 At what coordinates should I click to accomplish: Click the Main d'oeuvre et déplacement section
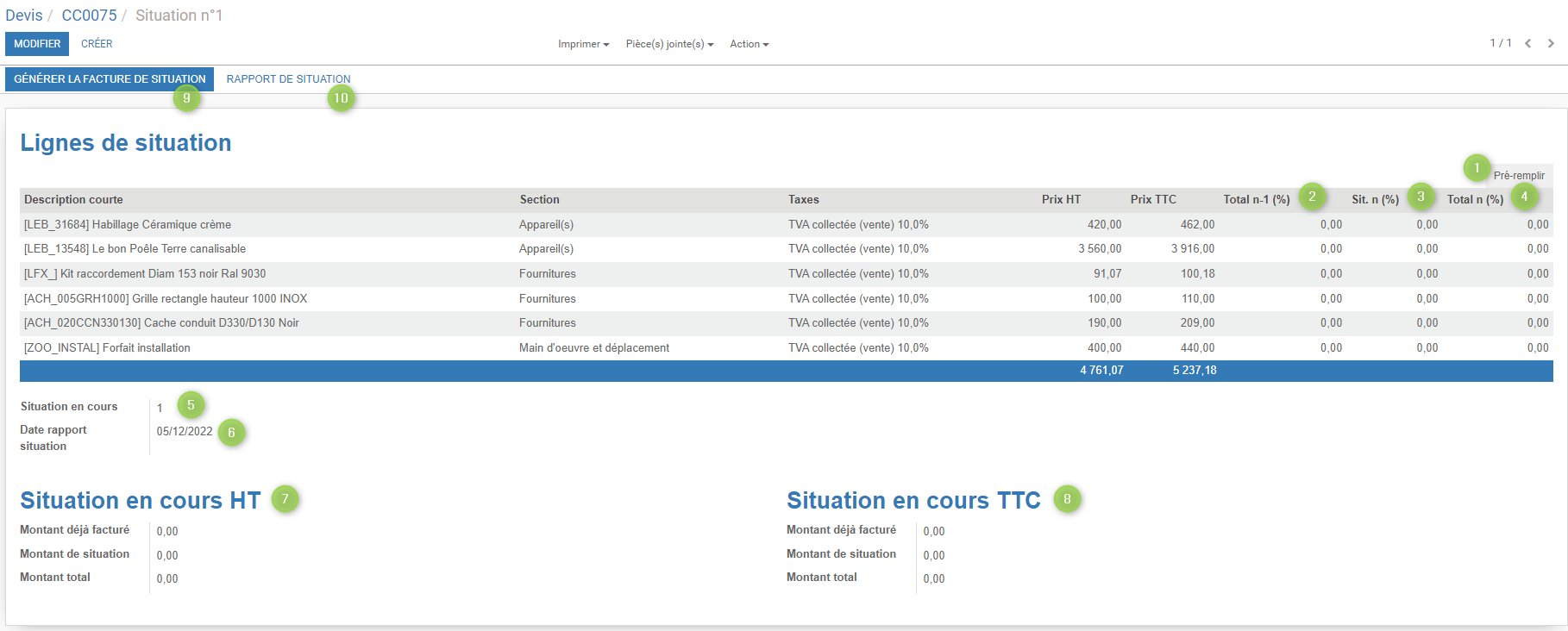pyautogui.click(x=594, y=348)
